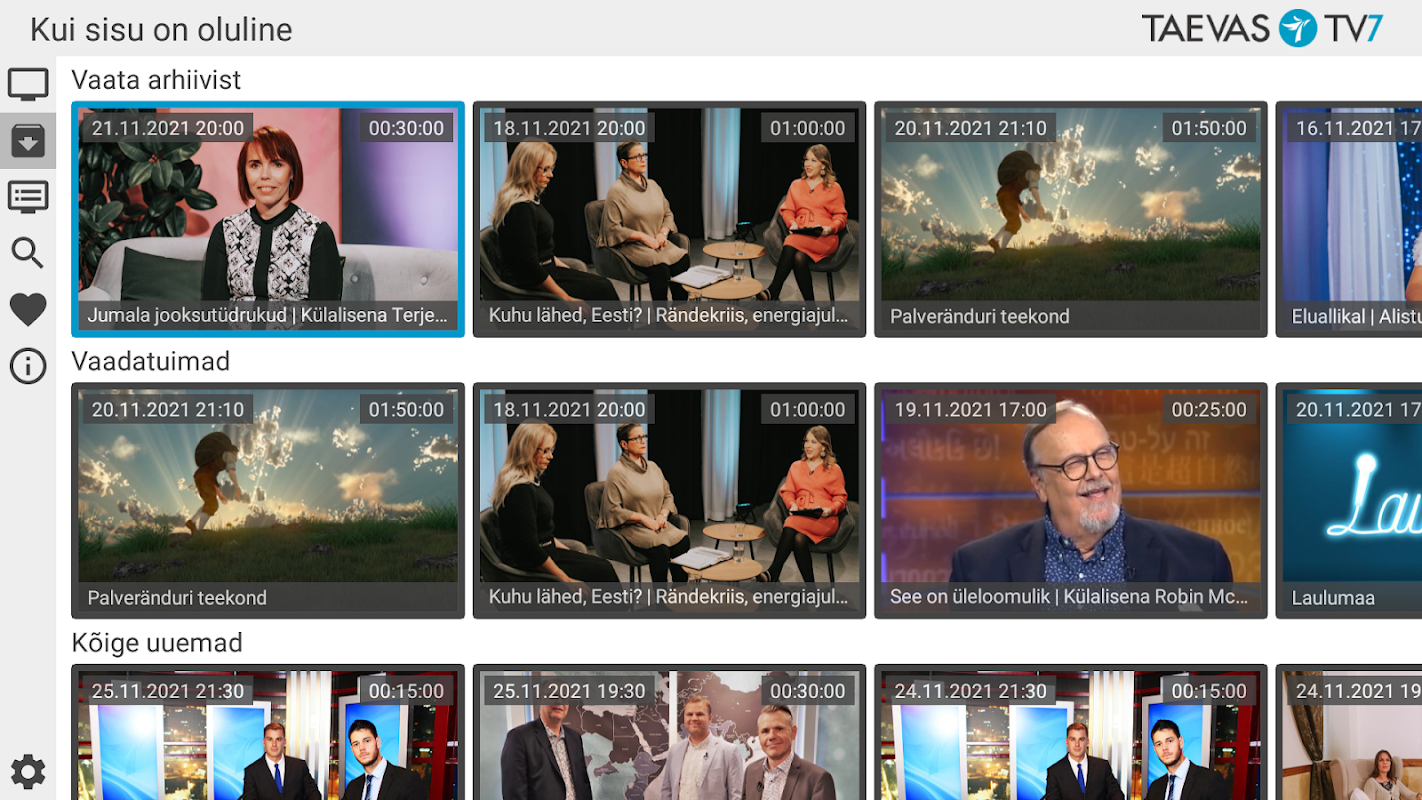
Task: Open the program guide list icon
Action: [x=28, y=196]
